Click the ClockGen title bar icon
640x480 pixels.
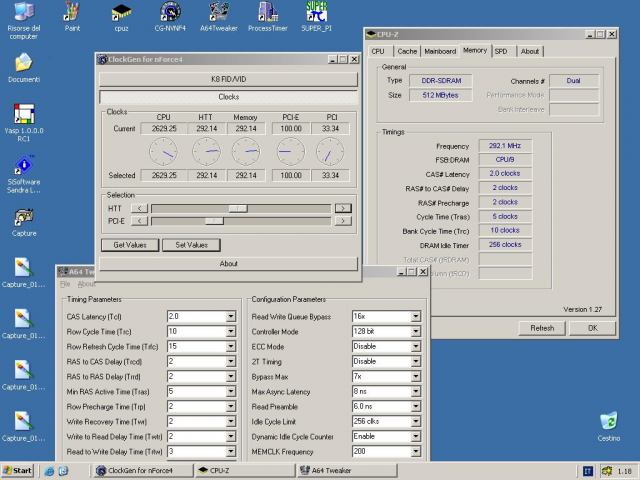[102, 60]
